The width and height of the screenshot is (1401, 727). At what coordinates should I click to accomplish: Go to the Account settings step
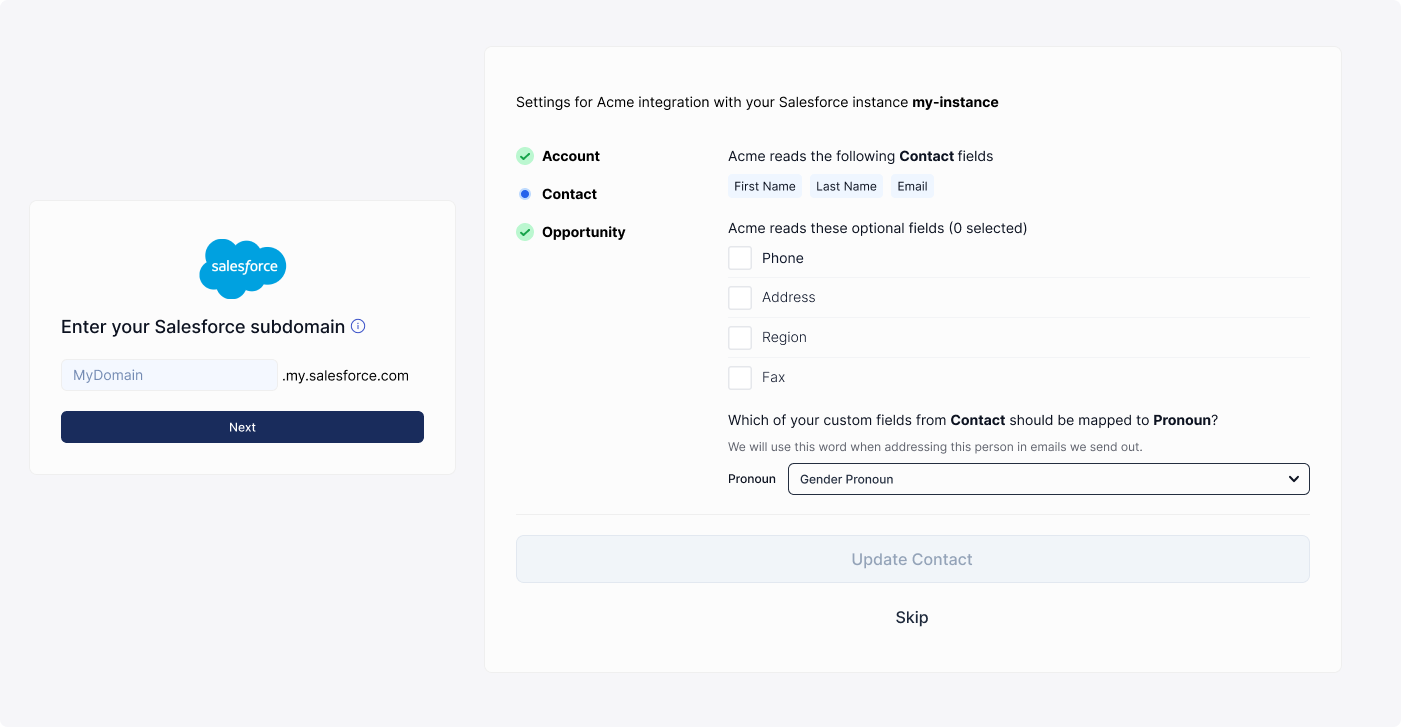coord(571,156)
